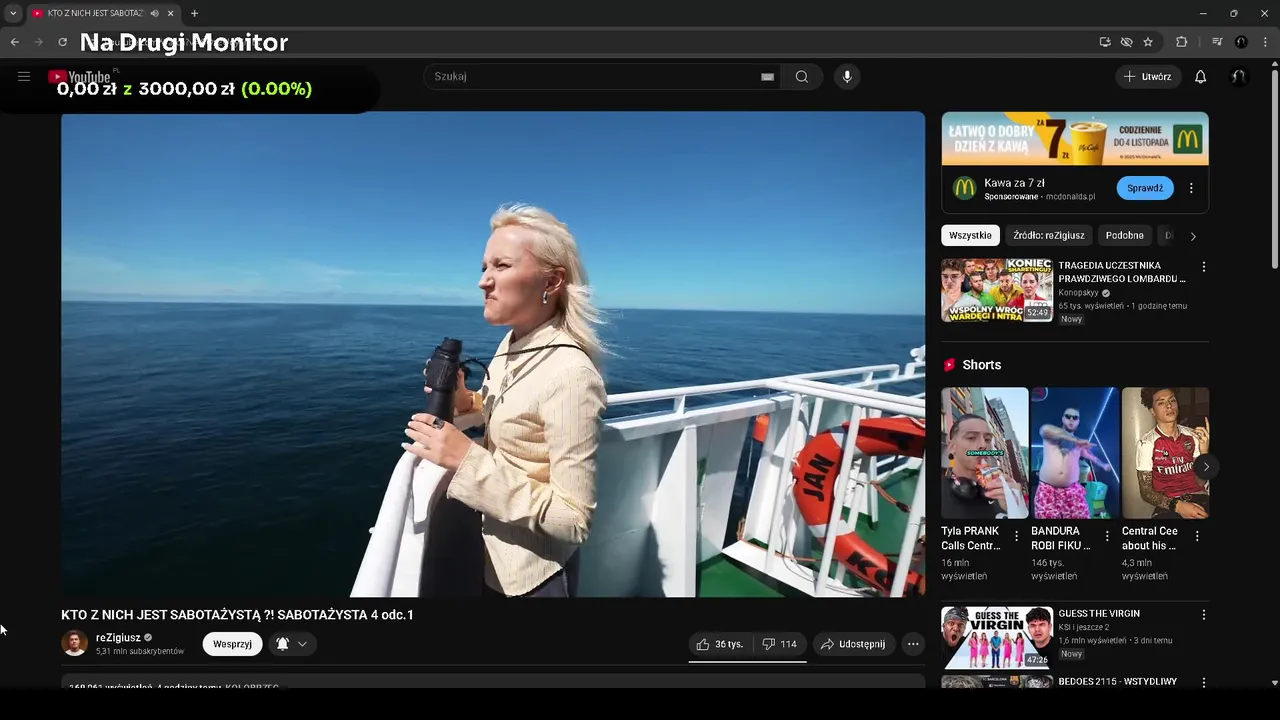
Task: Open the McDonald's banner ad image
Action: [1075, 138]
